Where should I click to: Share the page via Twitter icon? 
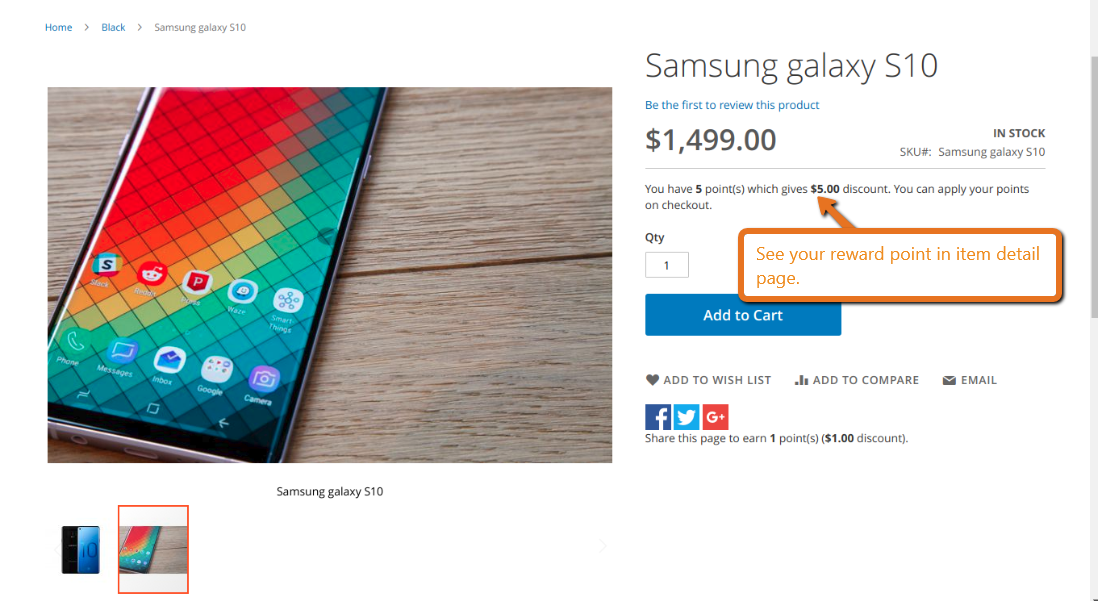[x=686, y=417]
